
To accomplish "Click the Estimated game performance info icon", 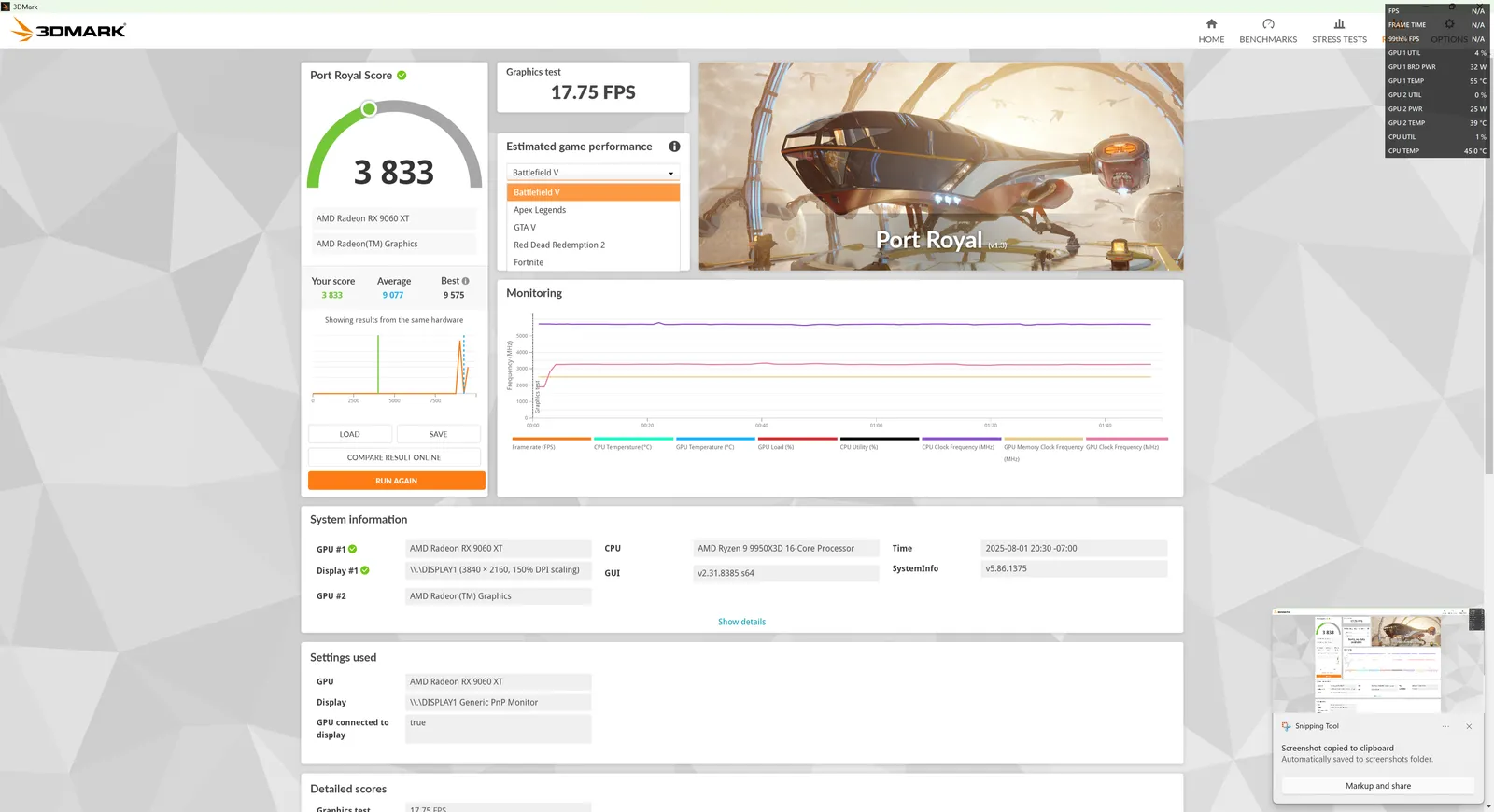I will click(674, 147).
